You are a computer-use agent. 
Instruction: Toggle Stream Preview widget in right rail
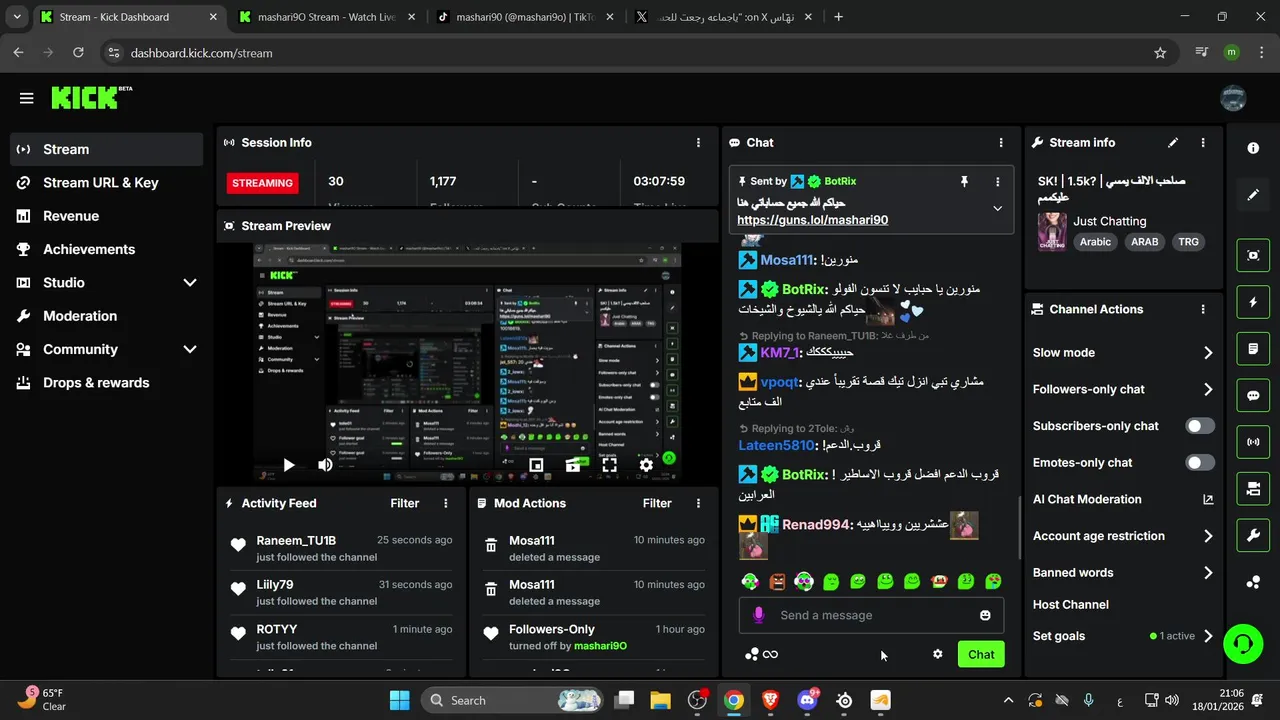tap(1253, 255)
